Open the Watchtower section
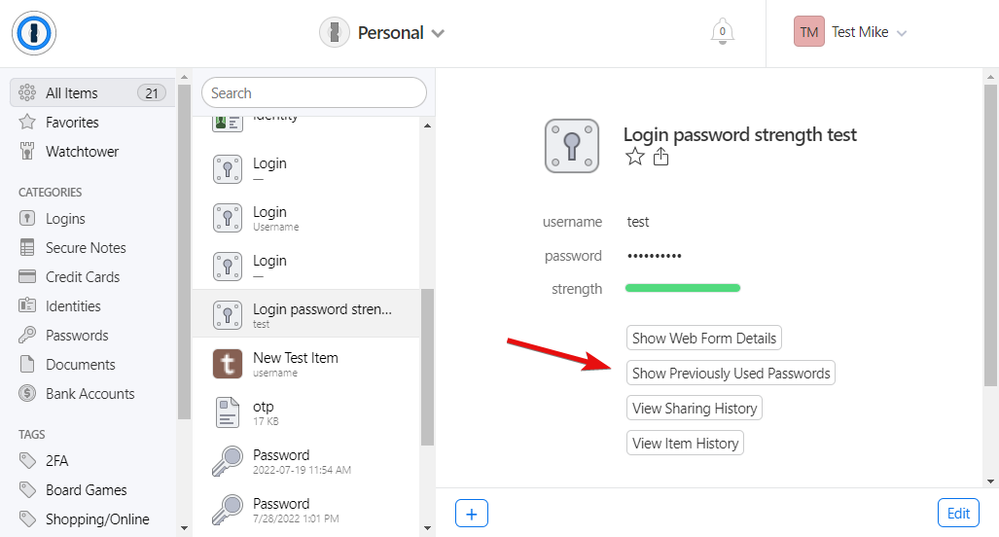Viewport: 999px width, 537px height. coord(81,152)
